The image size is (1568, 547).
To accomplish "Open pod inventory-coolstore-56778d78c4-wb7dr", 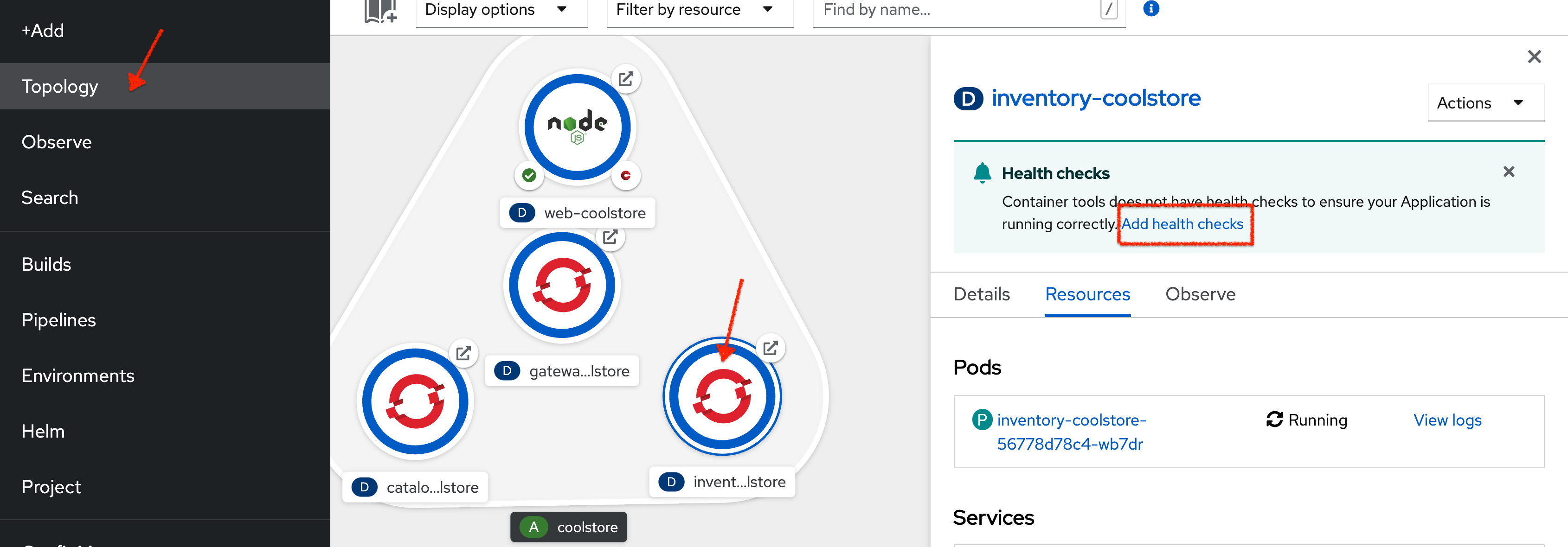I will click(x=1071, y=432).
